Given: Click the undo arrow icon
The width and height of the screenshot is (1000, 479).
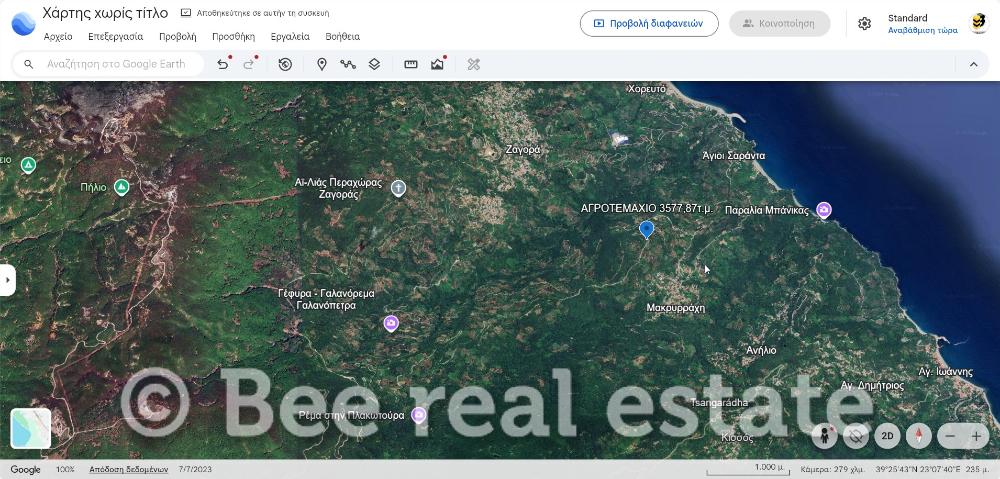Looking at the screenshot, I should point(222,64).
